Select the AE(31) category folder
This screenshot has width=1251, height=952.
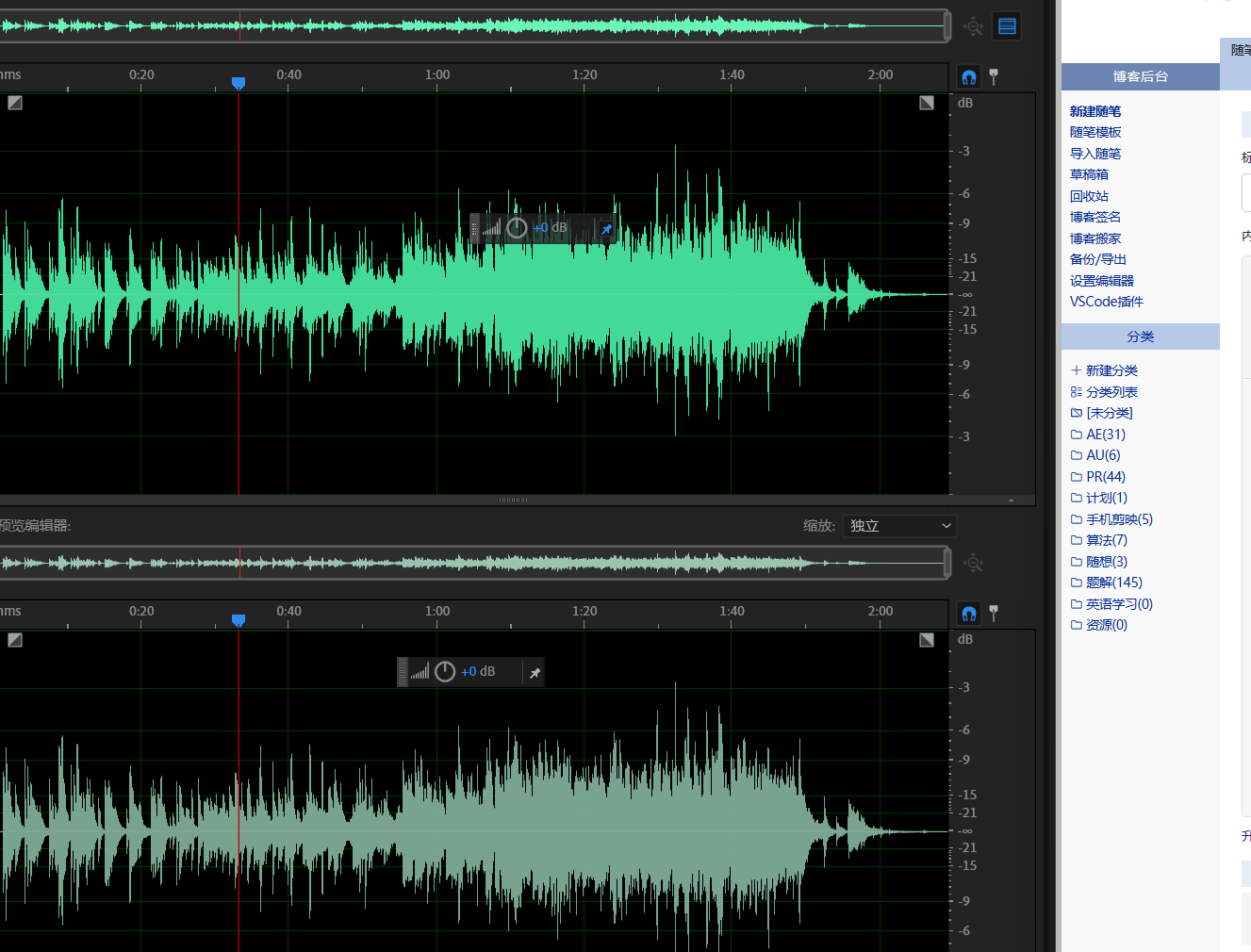point(1097,435)
